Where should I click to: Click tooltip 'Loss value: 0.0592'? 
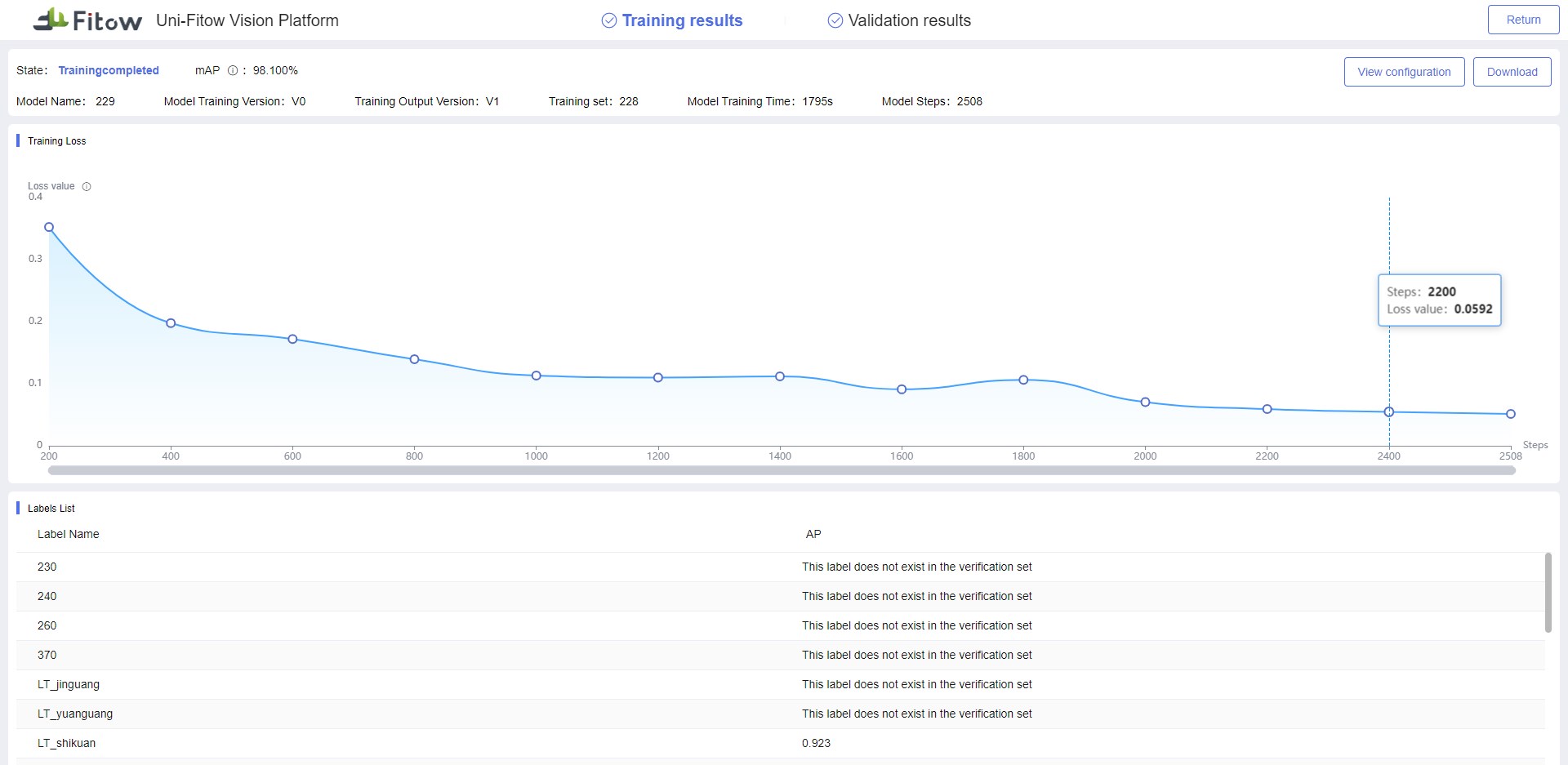pyautogui.click(x=1439, y=309)
